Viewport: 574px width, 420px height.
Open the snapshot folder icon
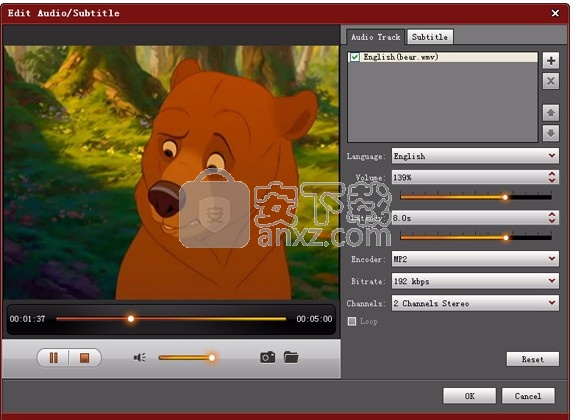[291, 357]
